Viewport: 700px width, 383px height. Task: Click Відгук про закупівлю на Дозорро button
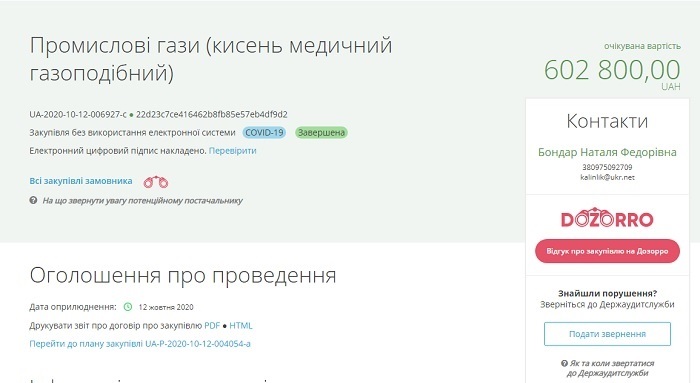[607, 251]
